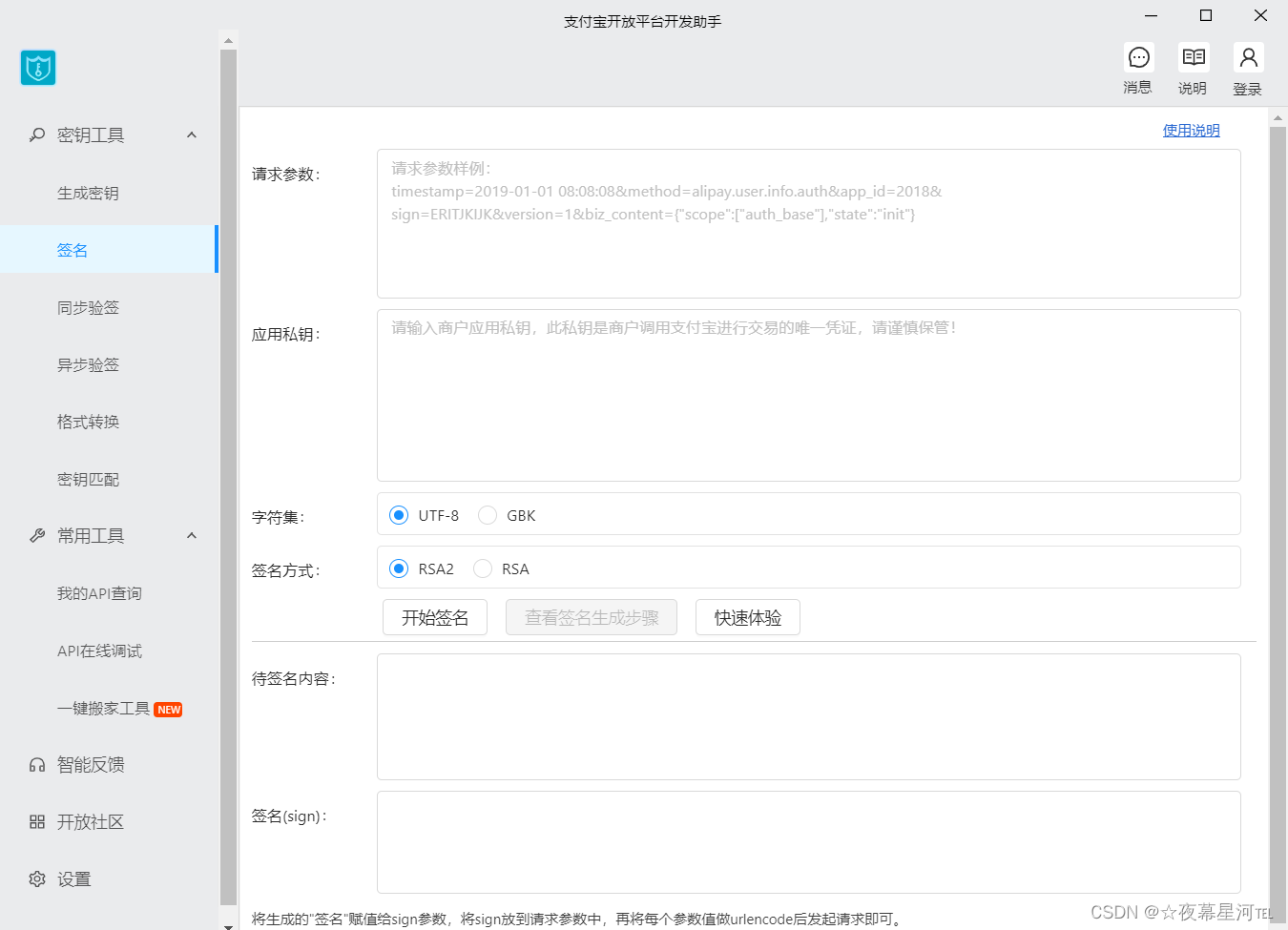The width and height of the screenshot is (1288, 930).
Task: Select GBK charset radio button
Action: tap(488, 515)
